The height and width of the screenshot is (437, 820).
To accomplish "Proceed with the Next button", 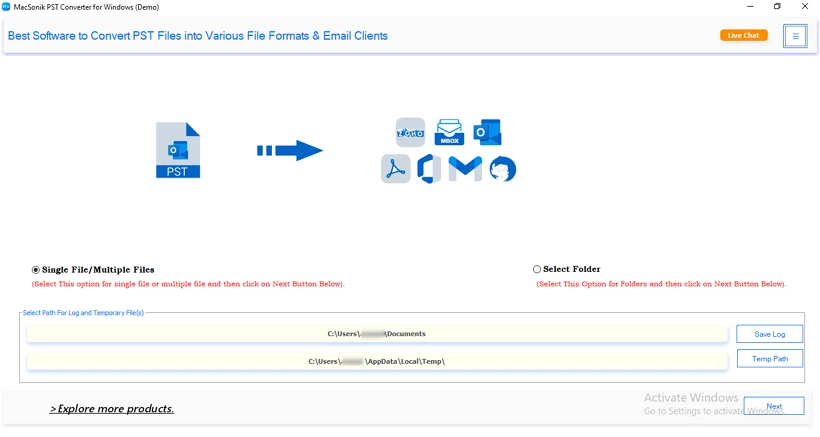I will click(x=774, y=406).
